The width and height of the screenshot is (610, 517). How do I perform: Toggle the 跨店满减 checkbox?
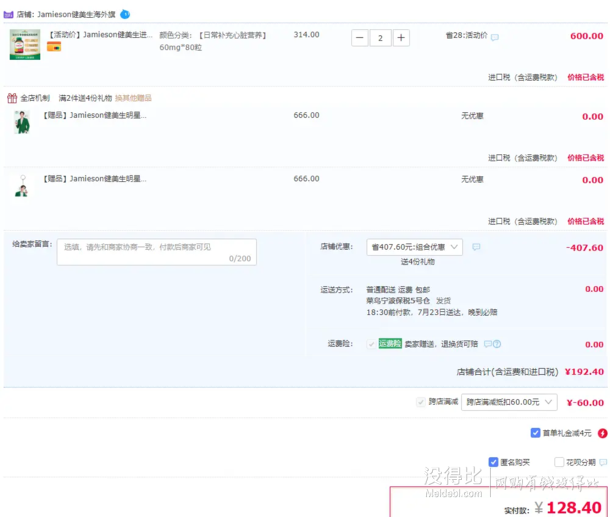(x=420, y=402)
